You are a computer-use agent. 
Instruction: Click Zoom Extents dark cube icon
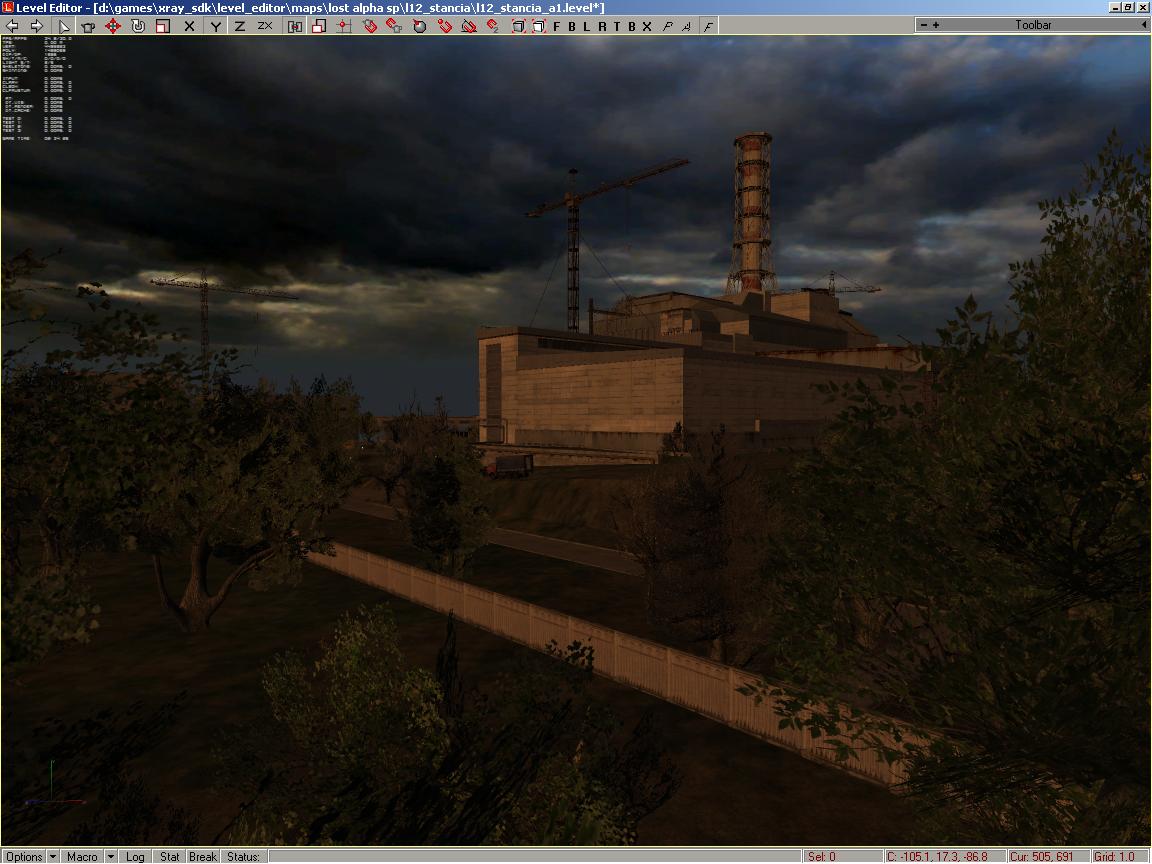point(518,26)
